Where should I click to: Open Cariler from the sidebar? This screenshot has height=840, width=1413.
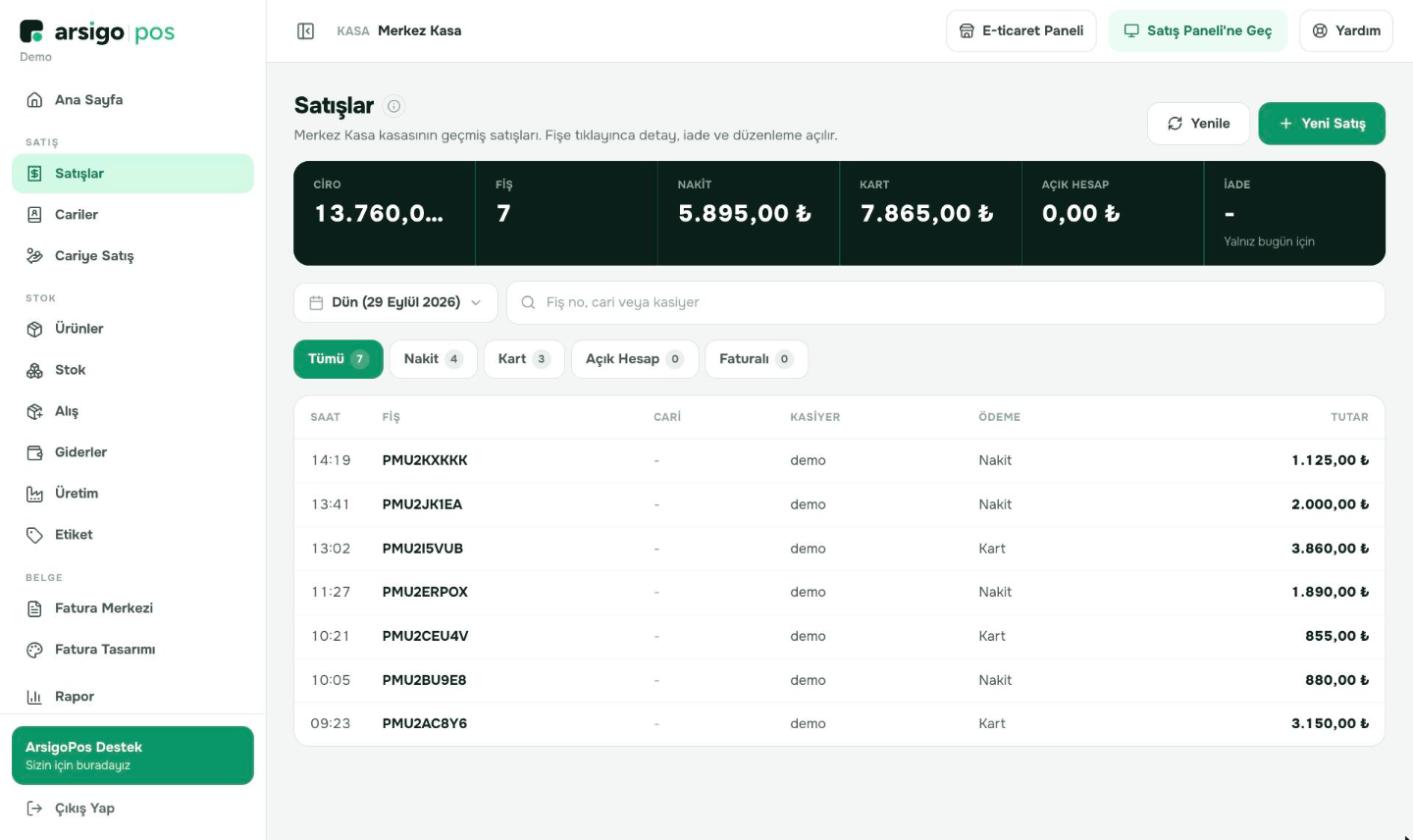point(133,215)
